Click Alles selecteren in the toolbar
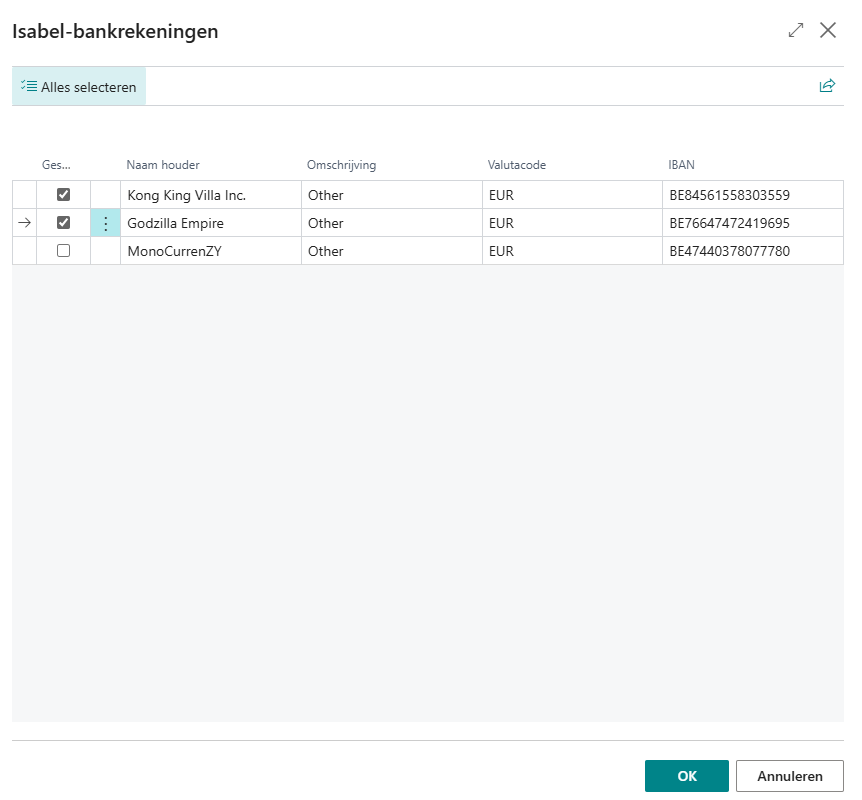The image size is (862, 800). click(x=79, y=87)
